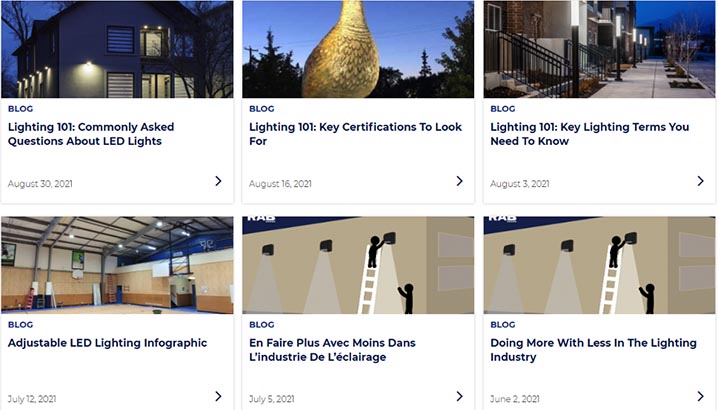Viewport: 718px width, 410px height.
Task: Click the lit sidewalk townhouses thumbnail
Action: [x=599, y=49]
